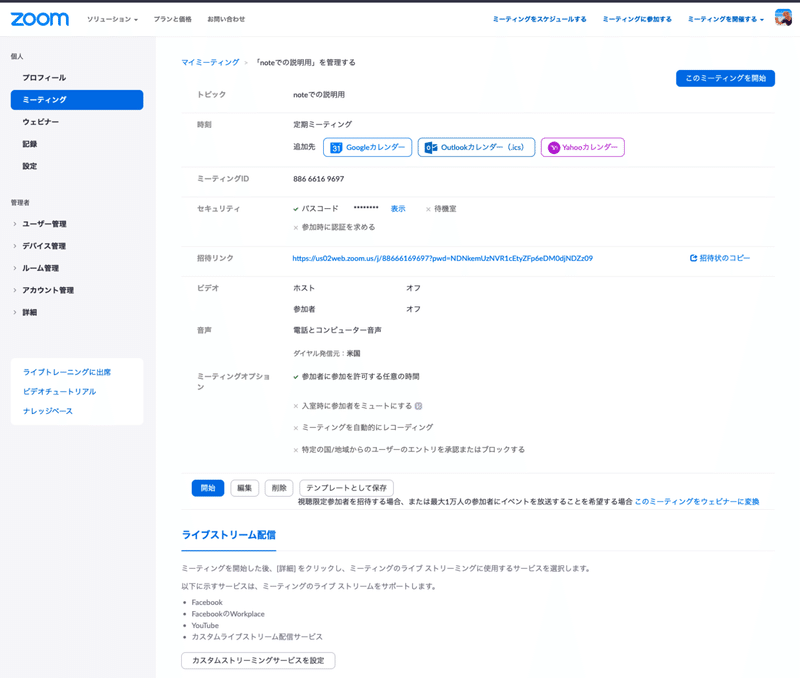The height and width of the screenshot is (678, 800).
Task: Expand ユーザー管理 in the sidebar
Action: point(44,224)
